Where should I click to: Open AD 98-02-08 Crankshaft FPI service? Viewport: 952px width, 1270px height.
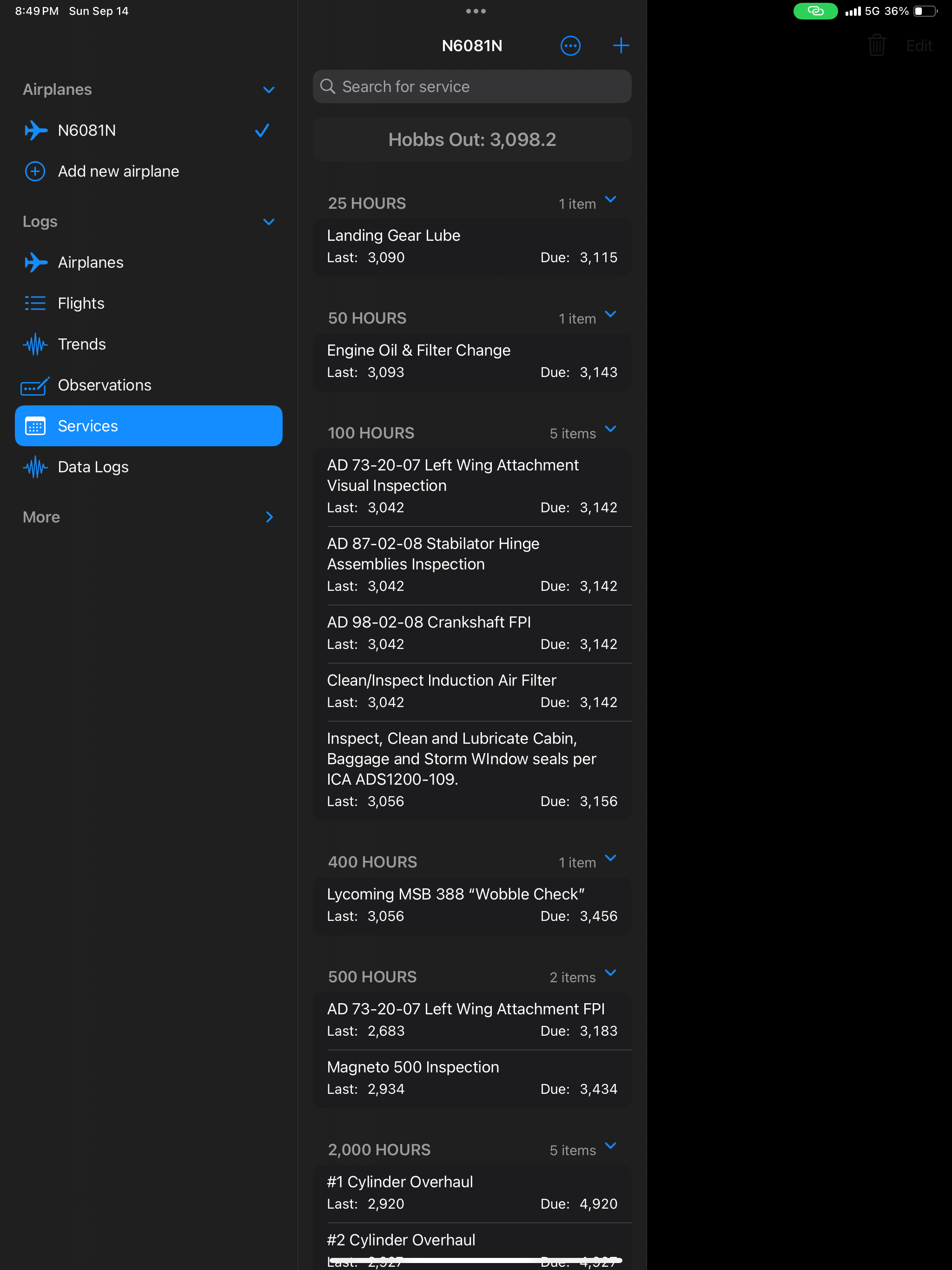[472, 634]
